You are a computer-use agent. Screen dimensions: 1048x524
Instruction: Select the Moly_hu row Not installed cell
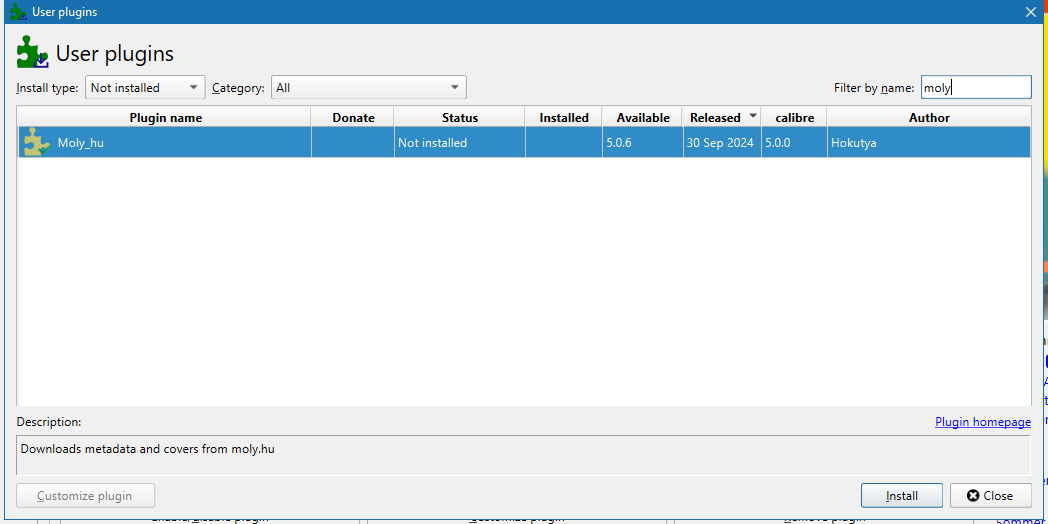[459, 142]
